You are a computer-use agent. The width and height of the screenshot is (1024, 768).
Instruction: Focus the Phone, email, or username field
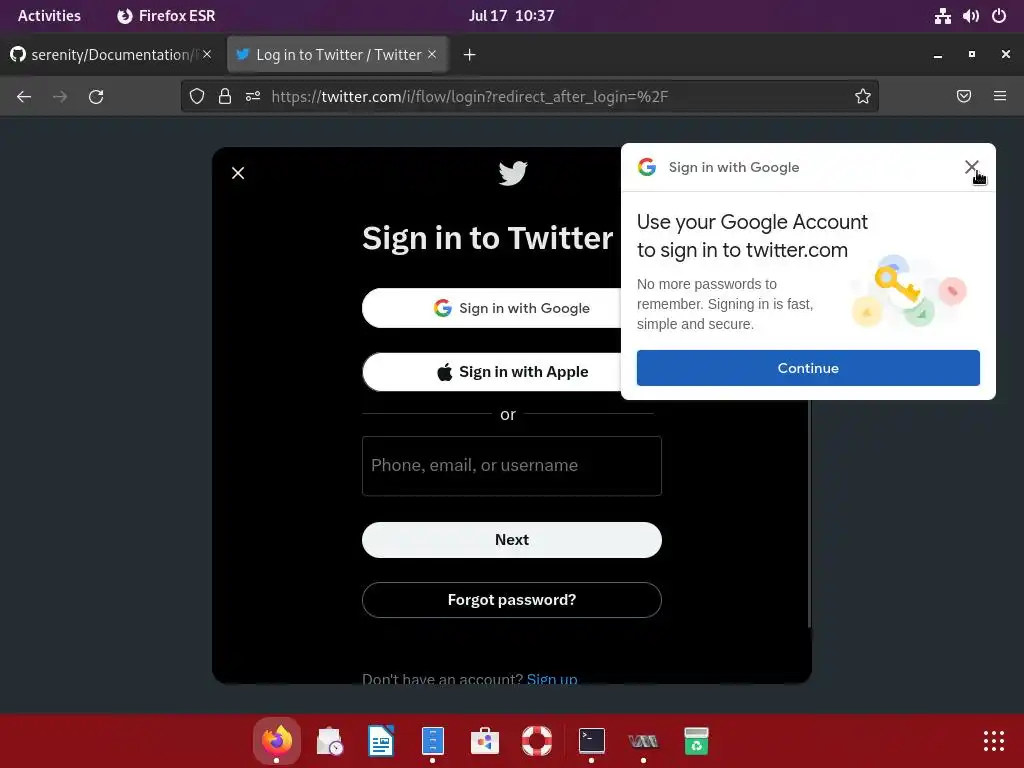(511, 466)
